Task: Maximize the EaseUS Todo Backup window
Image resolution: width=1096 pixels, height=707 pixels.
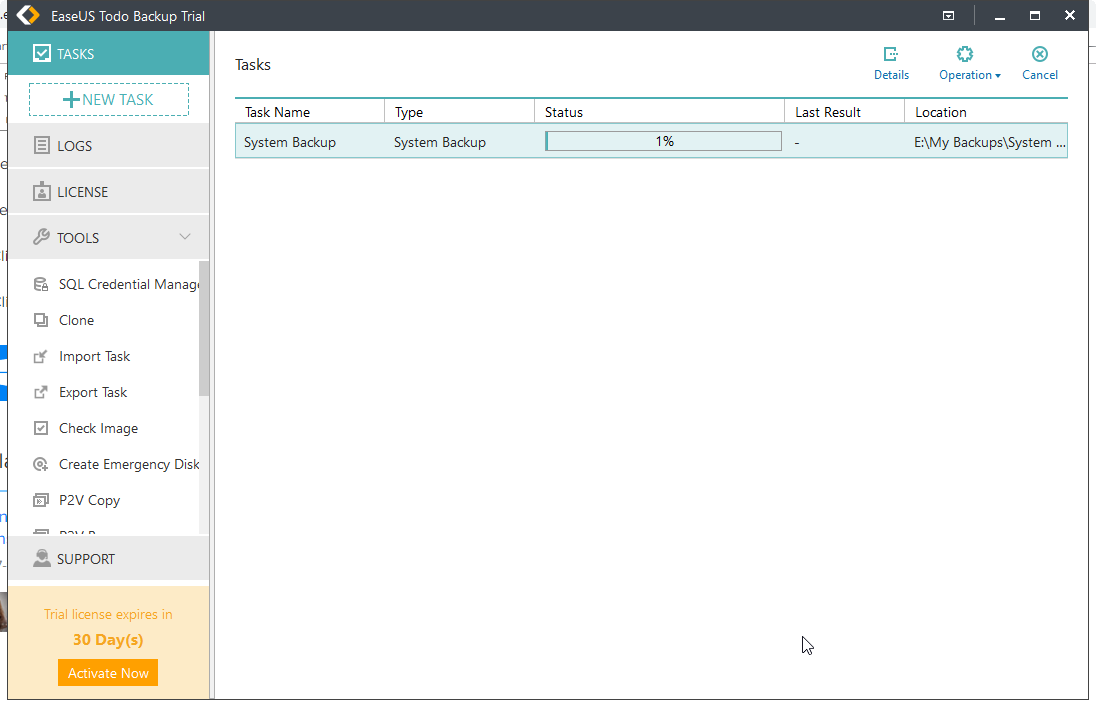Action: click(1035, 15)
